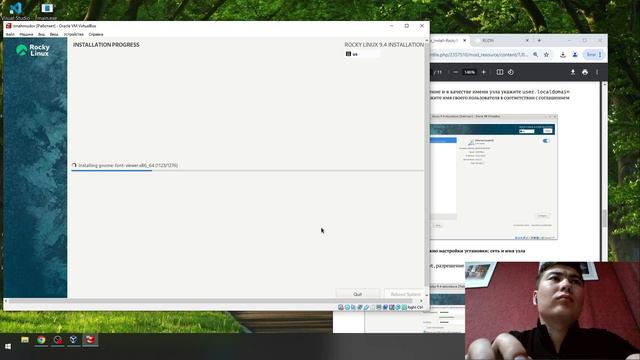
Task: Open Google Chrome from the taskbar
Action: point(41,340)
